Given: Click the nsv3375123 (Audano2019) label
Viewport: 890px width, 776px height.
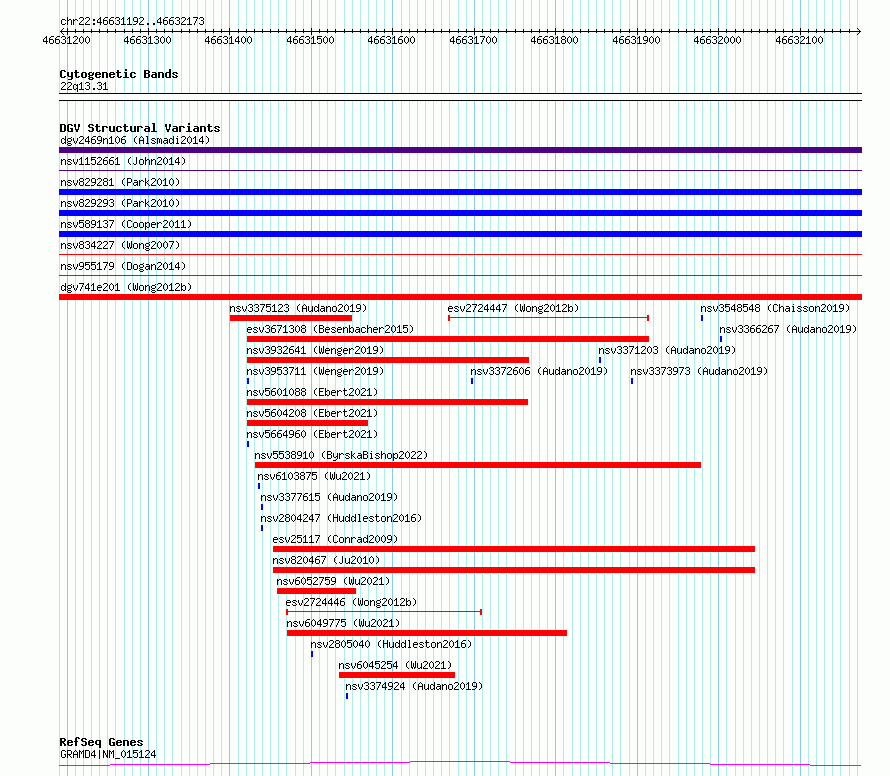Looking at the screenshot, I should click(x=299, y=308).
